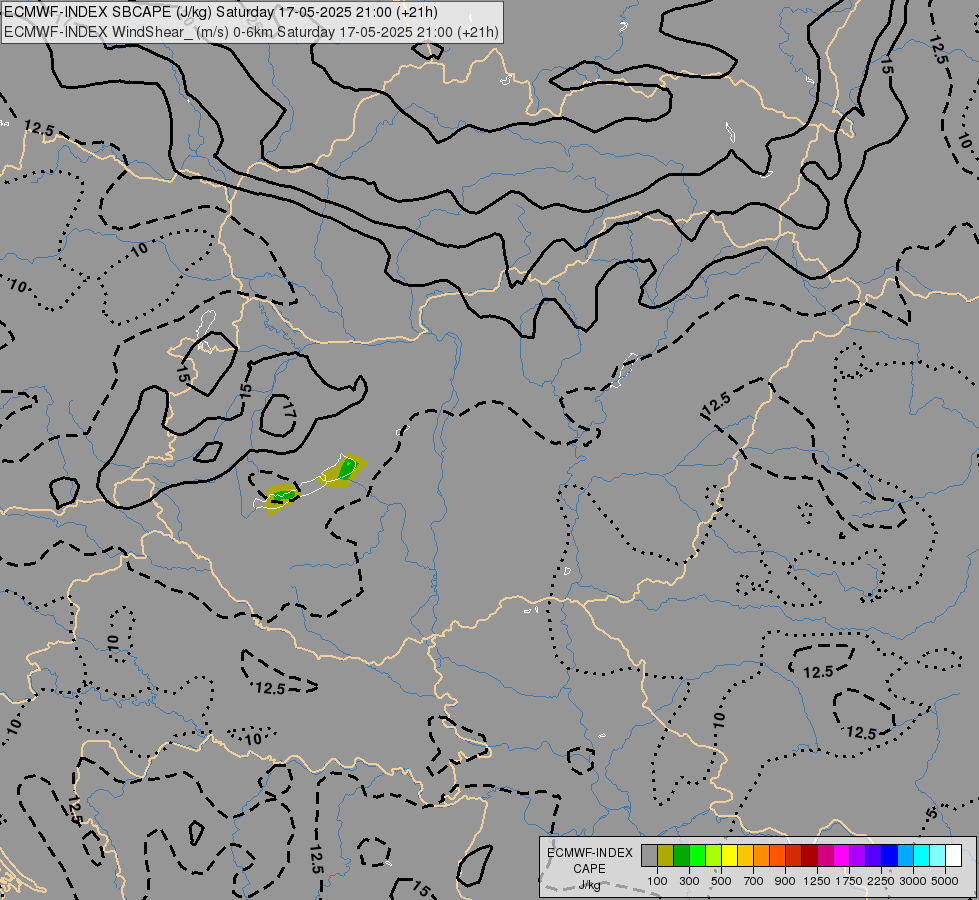This screenshot has height=900, width=979.
Task: Click the pale cyan legend swatch
Action: [938, 856]
